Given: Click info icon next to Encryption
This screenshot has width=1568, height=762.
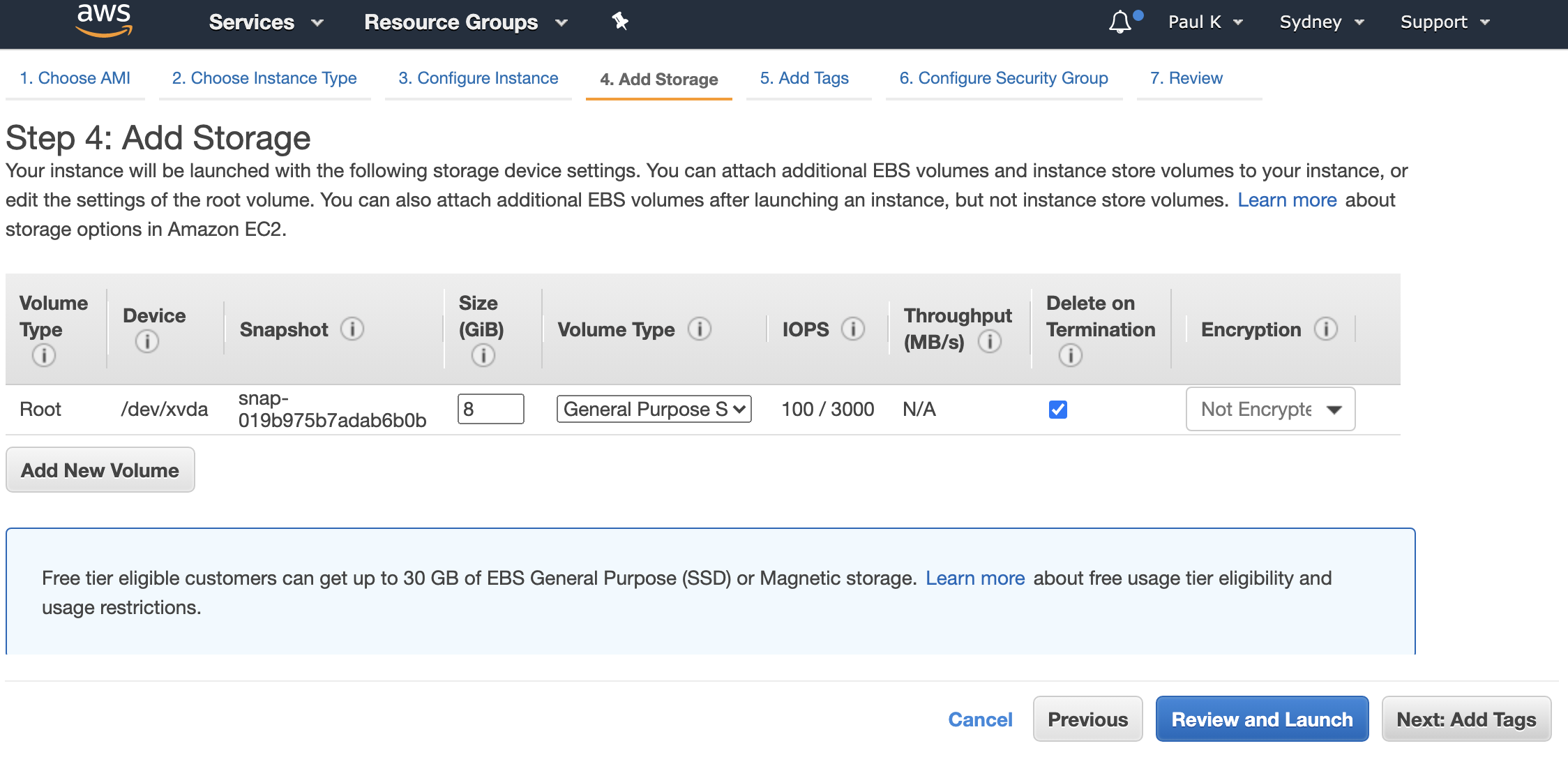Looking at the screenshot, I should point(1326,329).
